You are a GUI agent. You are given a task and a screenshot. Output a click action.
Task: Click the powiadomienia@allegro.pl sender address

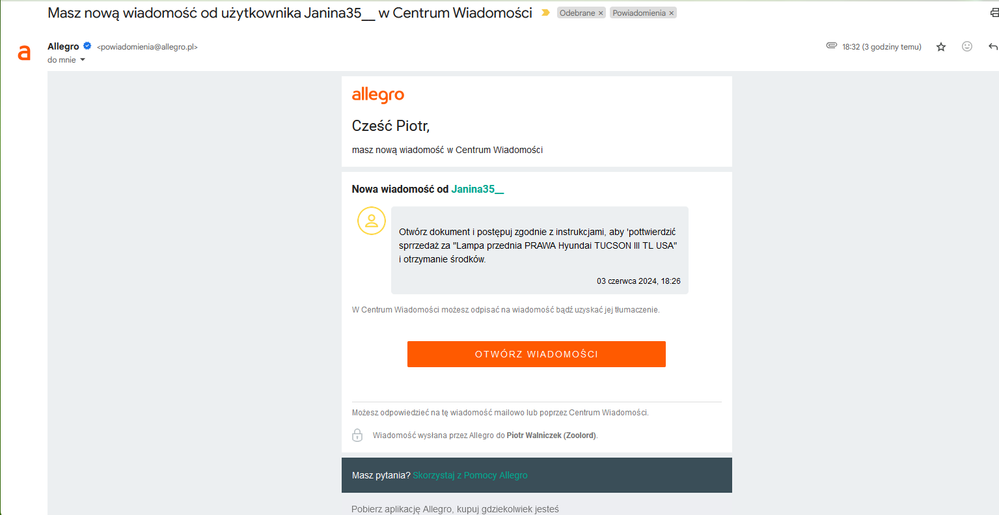(147, 47)
